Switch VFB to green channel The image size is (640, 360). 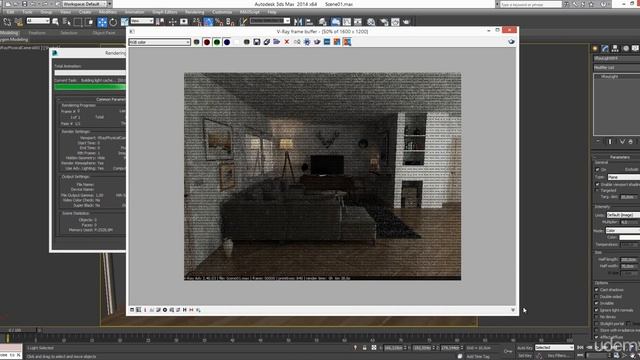[217, 42]
